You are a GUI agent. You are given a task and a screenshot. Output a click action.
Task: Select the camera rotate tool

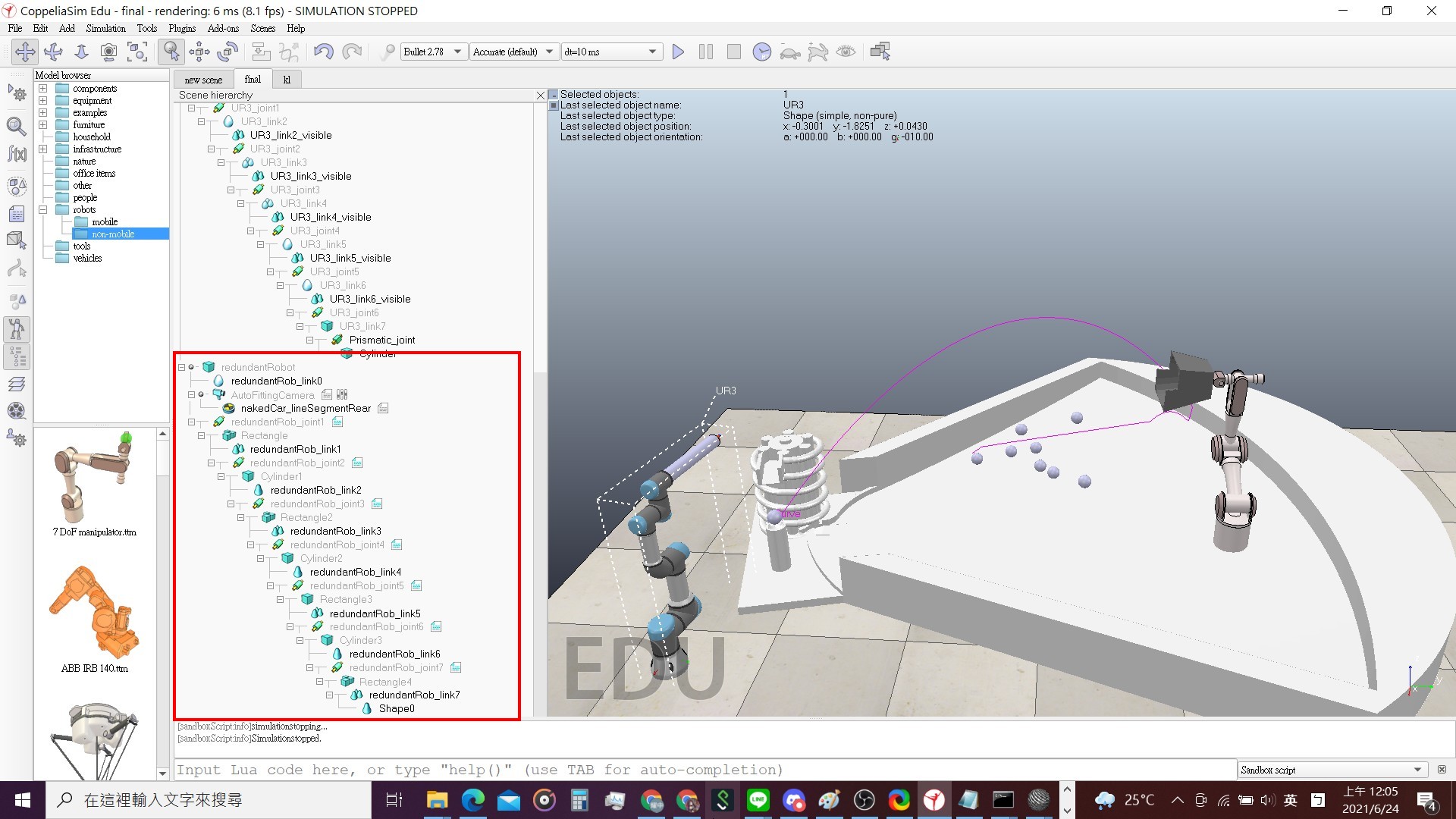tap(53, 52)
